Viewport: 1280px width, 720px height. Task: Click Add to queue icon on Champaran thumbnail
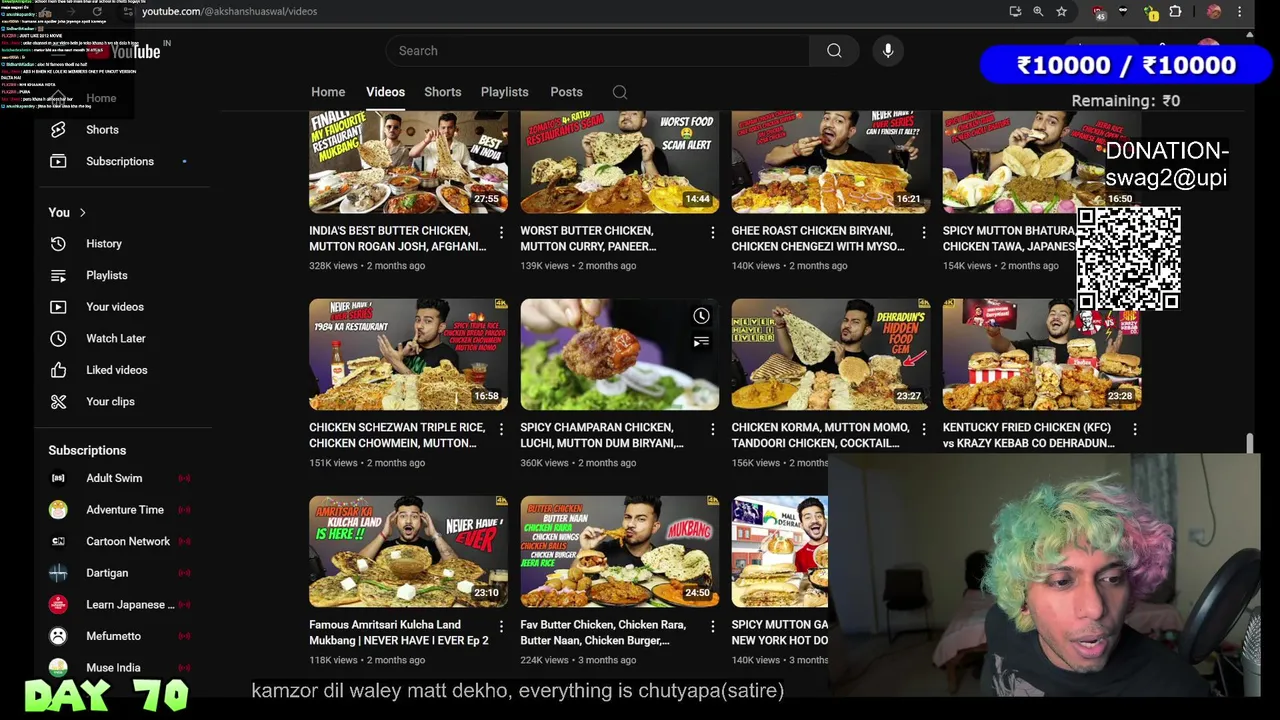pos(701,342)
